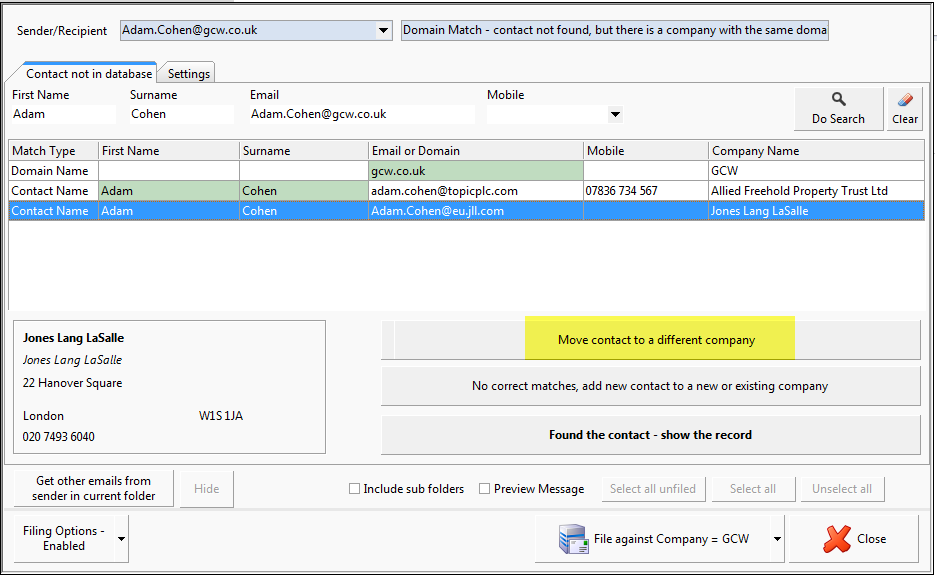Enable Include sub folders checkbox

tap(354, 489)
